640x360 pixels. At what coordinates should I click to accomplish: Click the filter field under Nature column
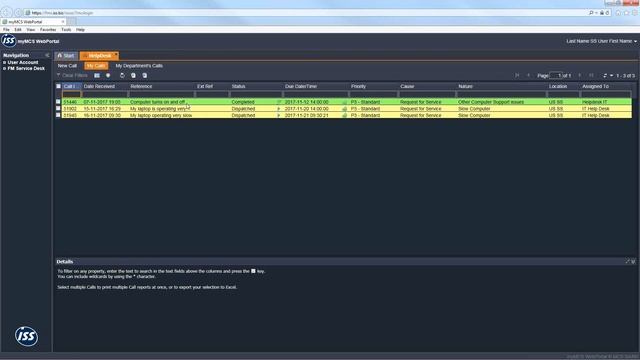(x=501, y=94)
